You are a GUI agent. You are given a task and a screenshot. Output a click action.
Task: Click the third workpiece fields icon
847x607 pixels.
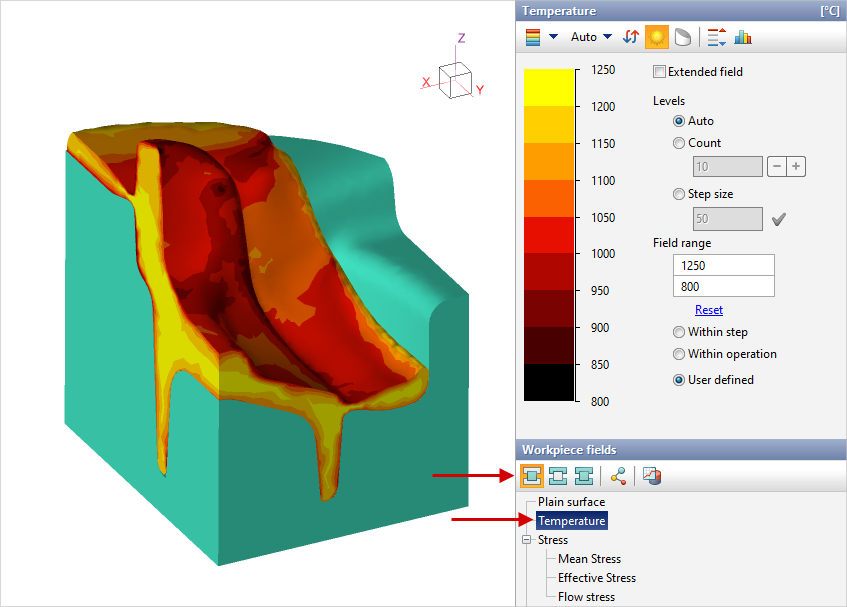pos(585,476)
